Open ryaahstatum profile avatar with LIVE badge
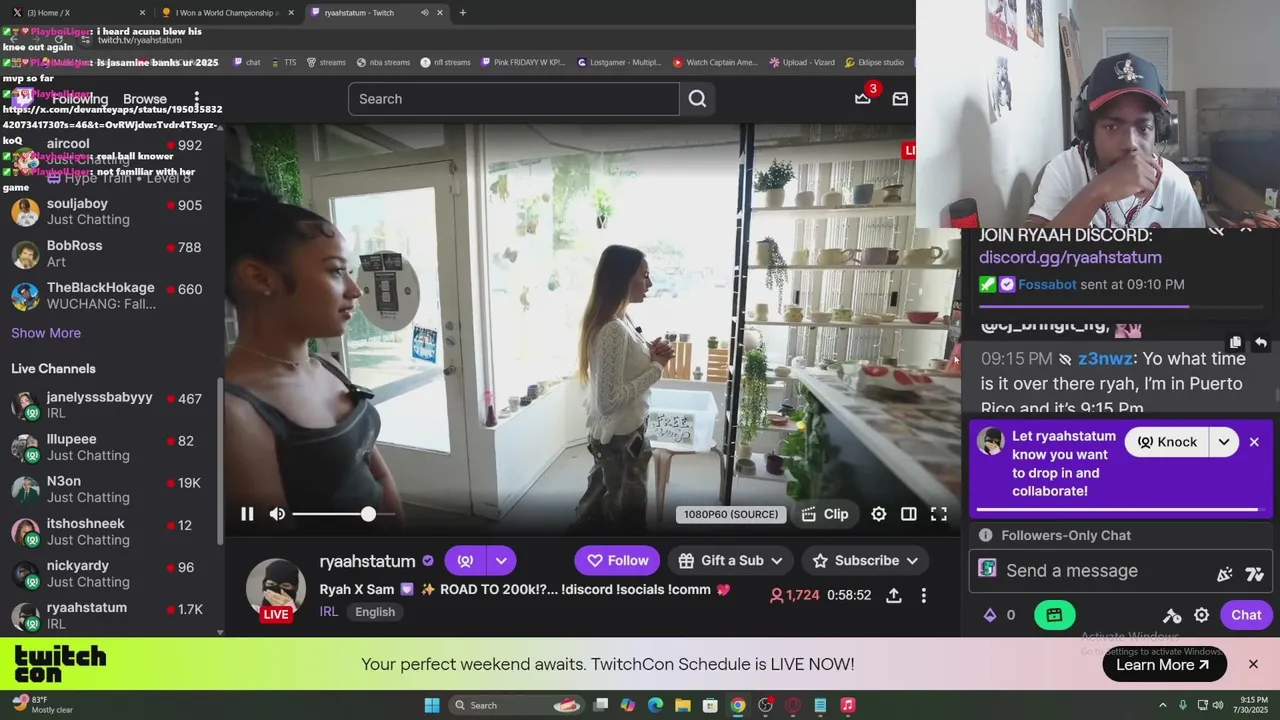Screen dimensions: 1280x720 pyautogui.click(x=276, y=590)
